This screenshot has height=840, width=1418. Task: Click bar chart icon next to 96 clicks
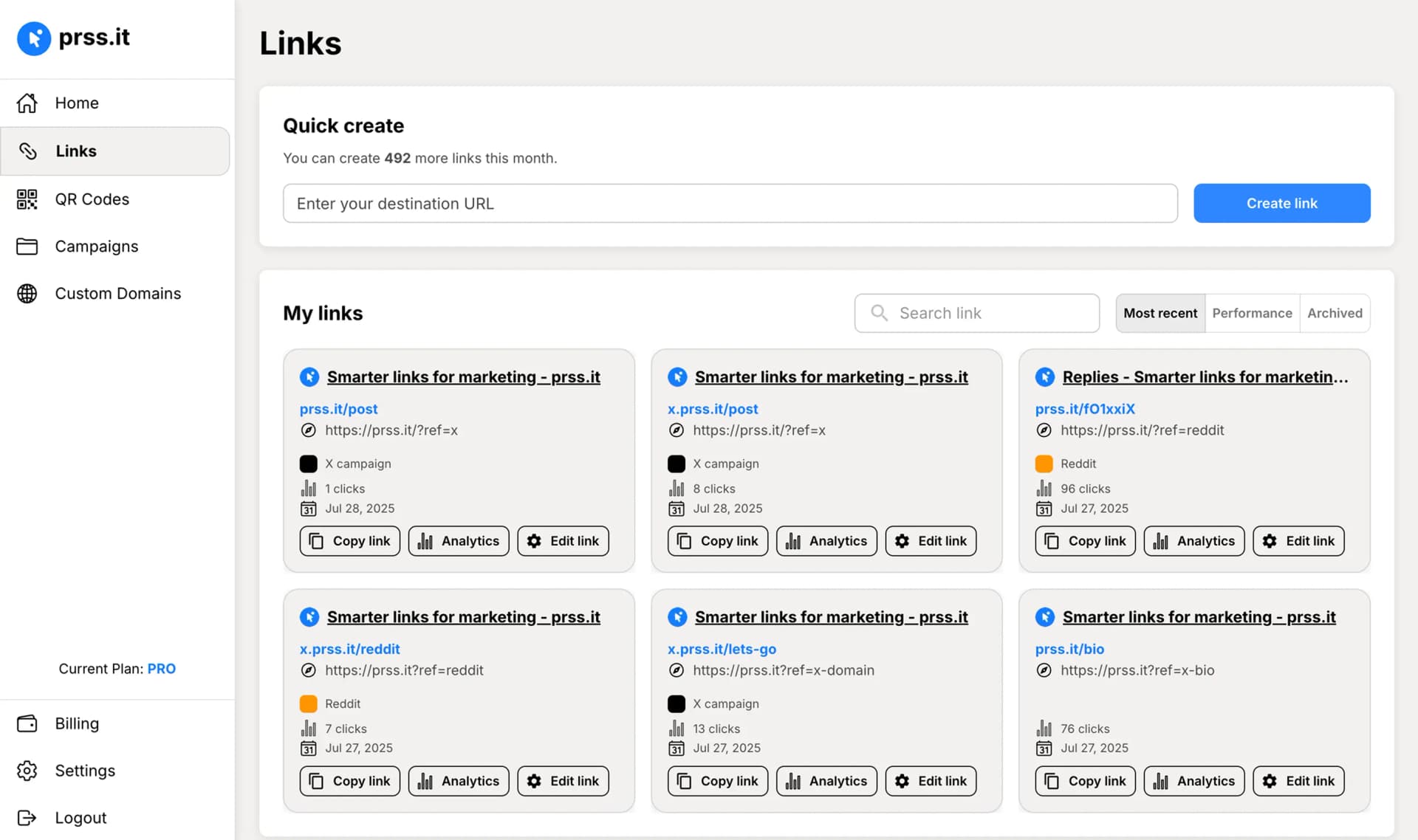[1044, 489]
